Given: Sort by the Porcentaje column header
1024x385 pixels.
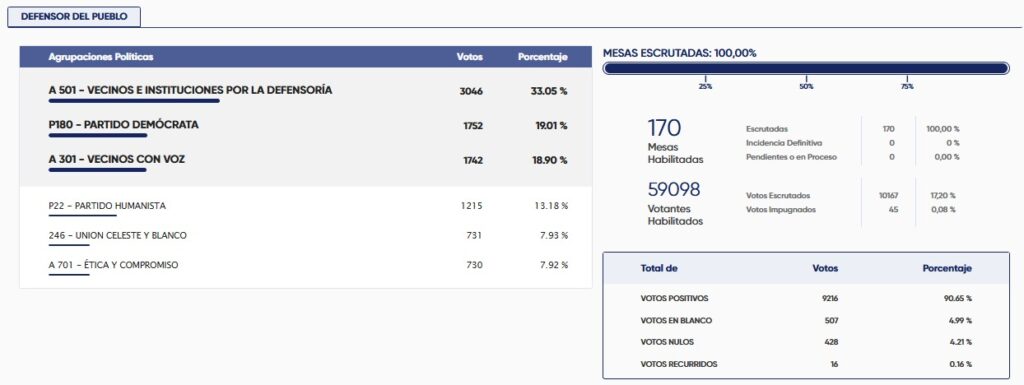Looking at the screenshot, I should [x=543, y=57].
